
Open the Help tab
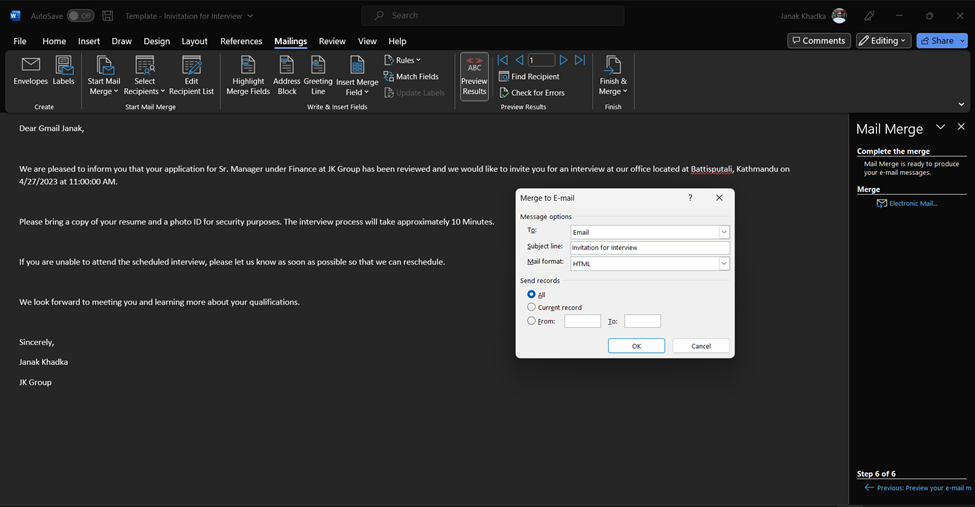[x=397, y=41]
